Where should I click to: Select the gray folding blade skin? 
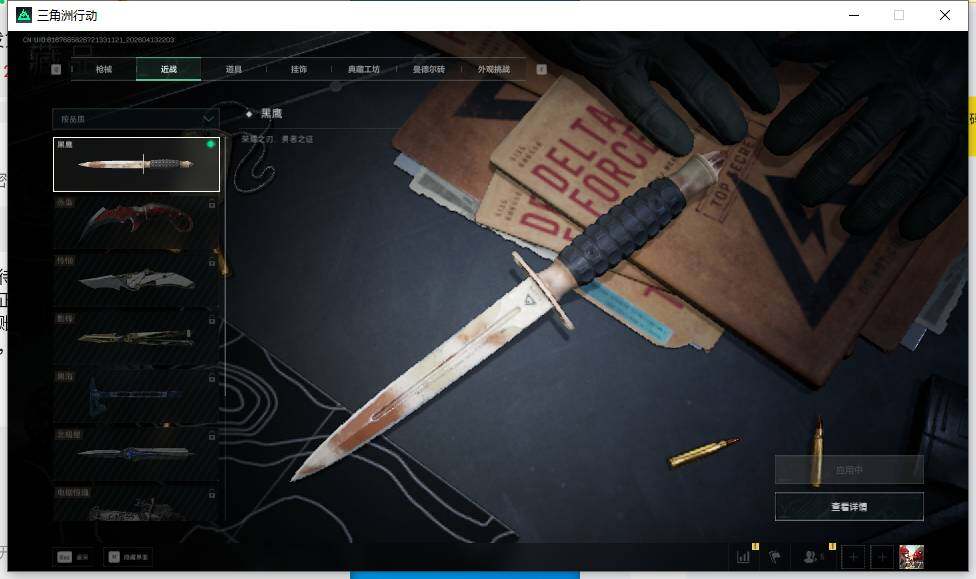(x=136, y=281)
